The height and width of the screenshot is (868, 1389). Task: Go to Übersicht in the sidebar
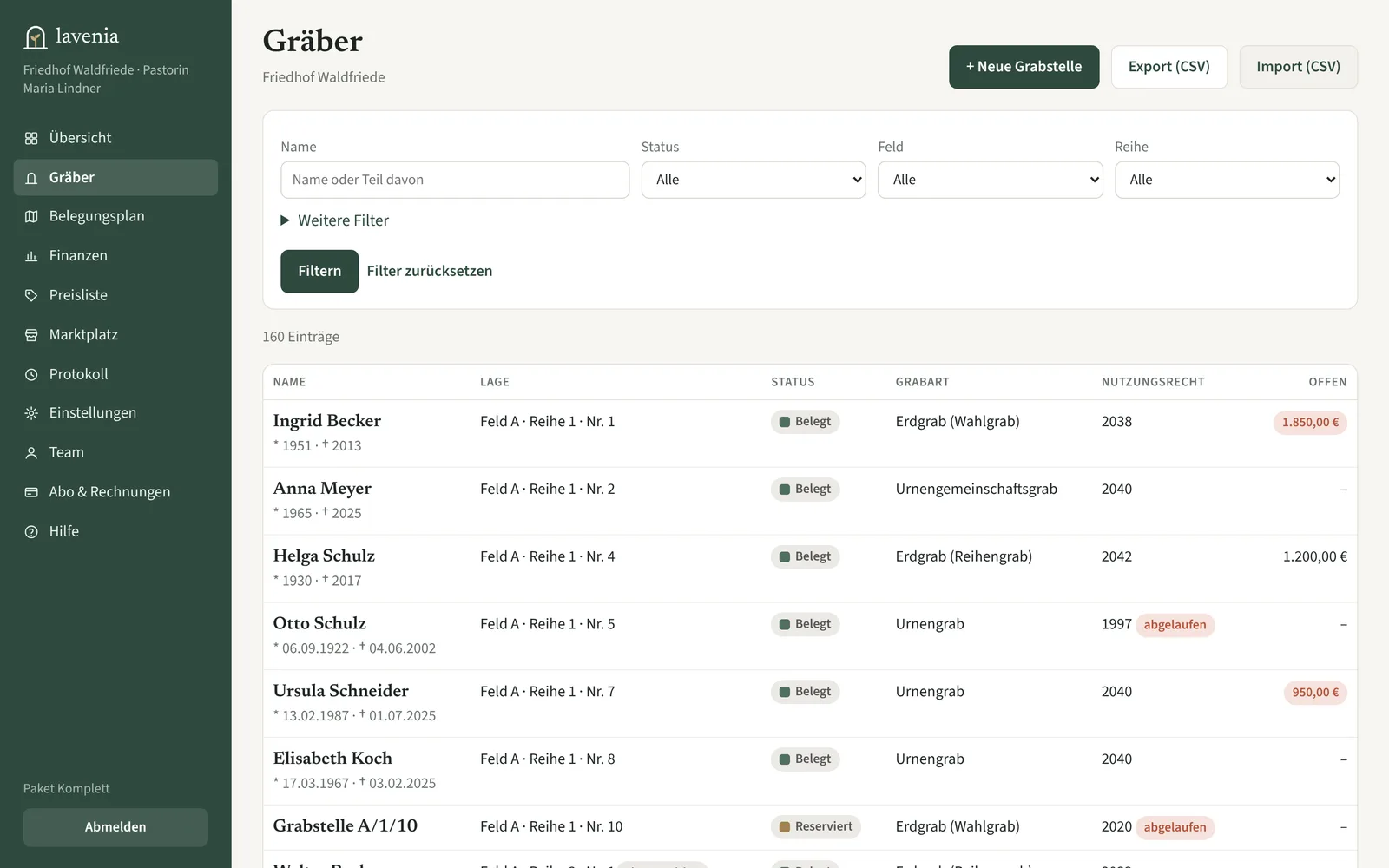(115, 138)
